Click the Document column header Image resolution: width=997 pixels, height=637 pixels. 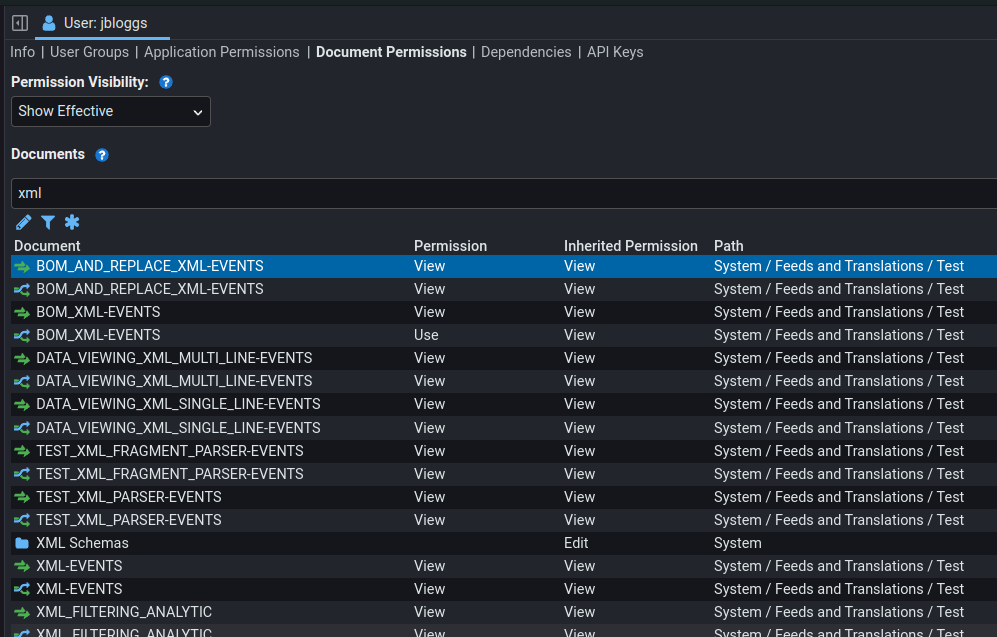click(47, 246)
